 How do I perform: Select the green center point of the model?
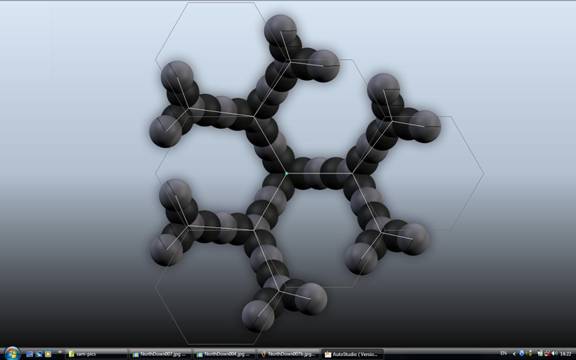[286, 173]
